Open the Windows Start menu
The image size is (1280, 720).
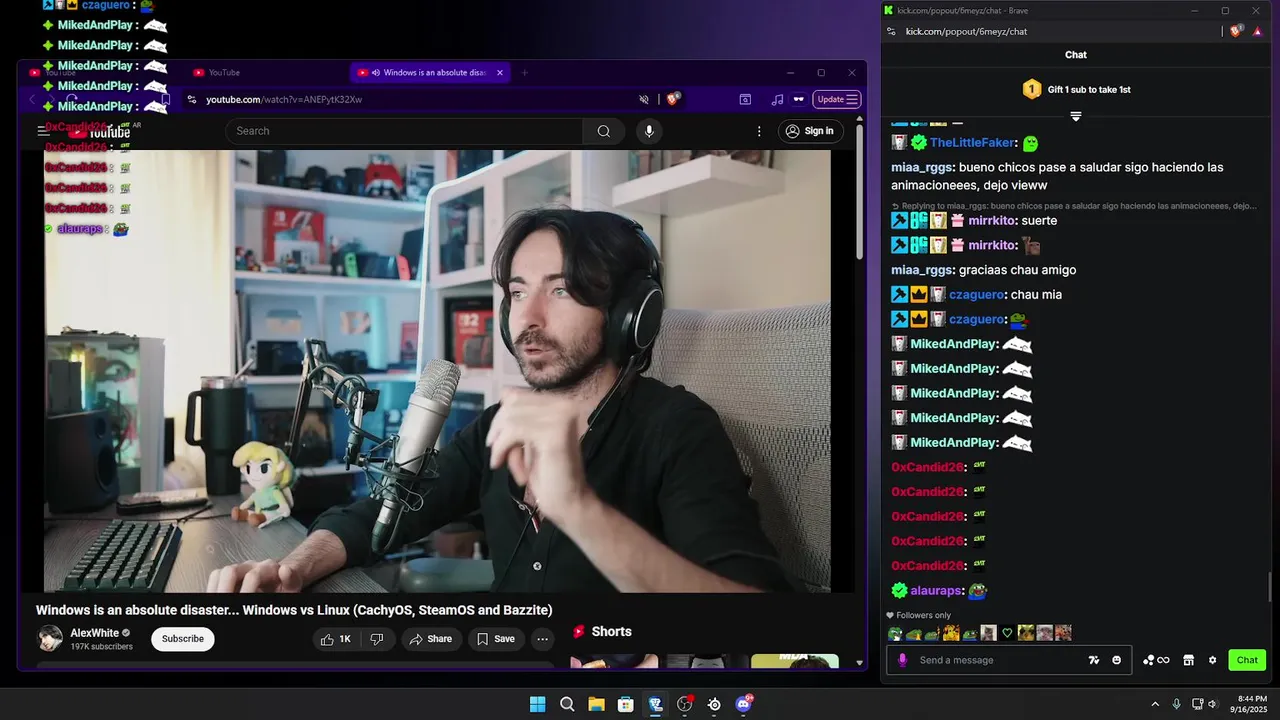(538, 704)
